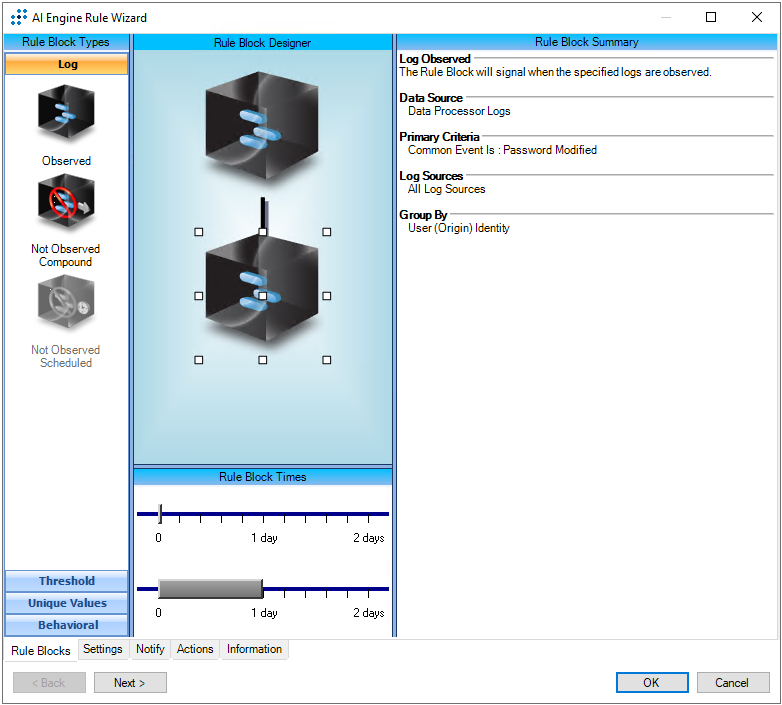782x705 pixels.
Task: Expand the Behavioral rule block category
Action: (67, 625)
